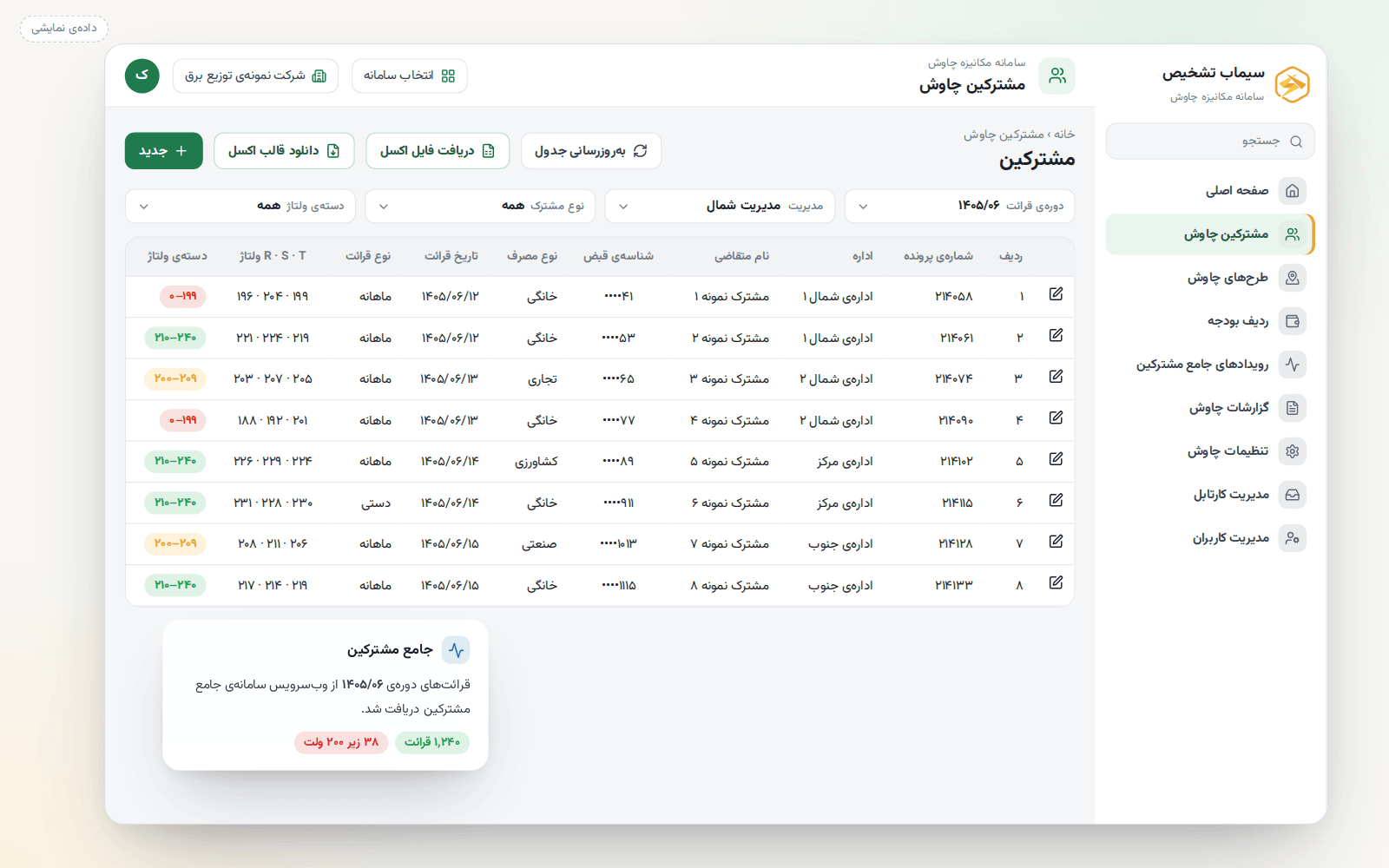Click به‌روزرسانی جدول button
The image size is (1389, 868).
pyautogui.click(x=591, y=151)
